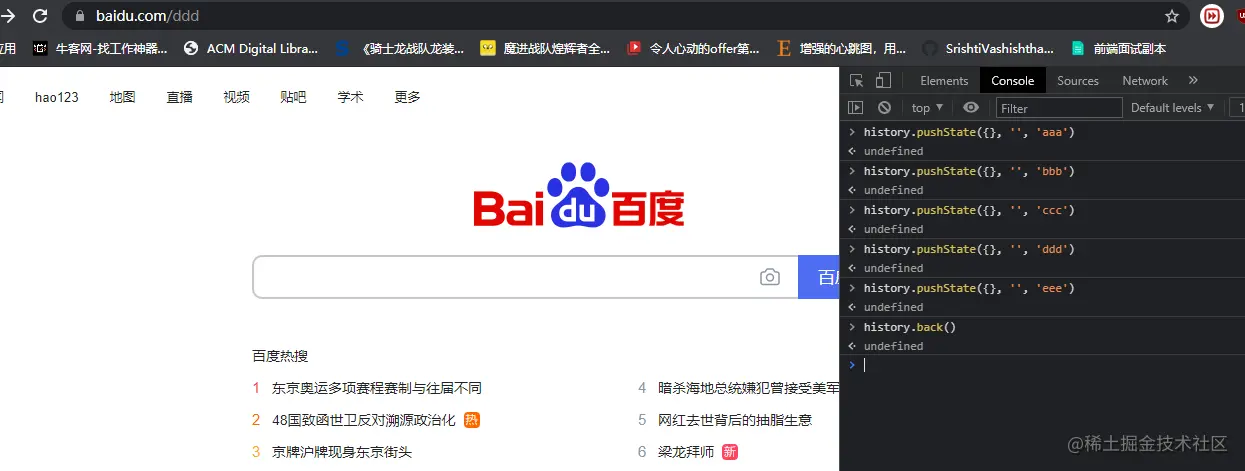Open 学术 in the Baidu nav

(350, 97)
